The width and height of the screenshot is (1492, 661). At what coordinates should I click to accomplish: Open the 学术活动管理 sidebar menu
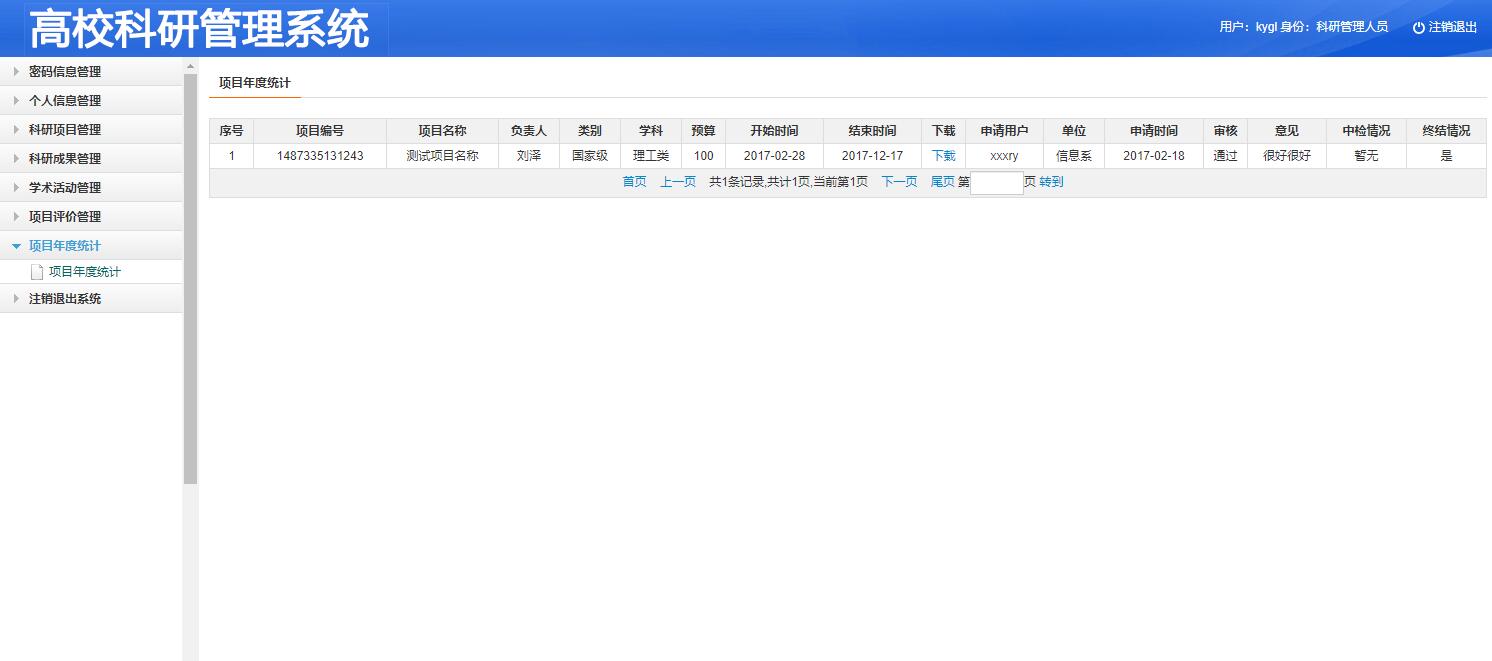[x=65, y=188]
